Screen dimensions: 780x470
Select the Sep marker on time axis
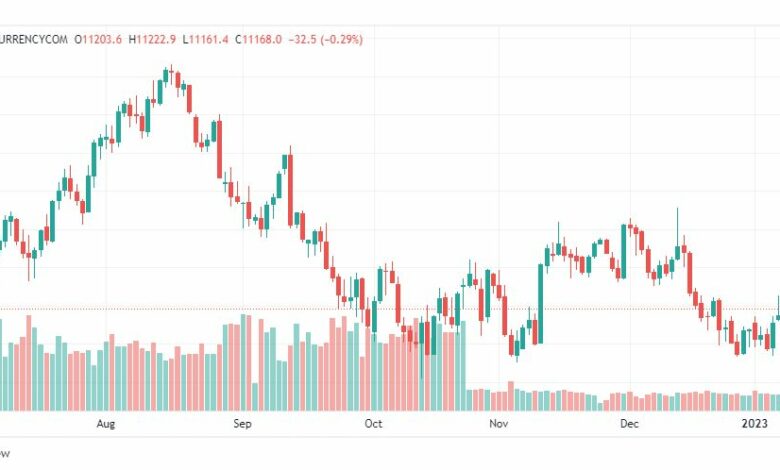[x=242, y=424]
